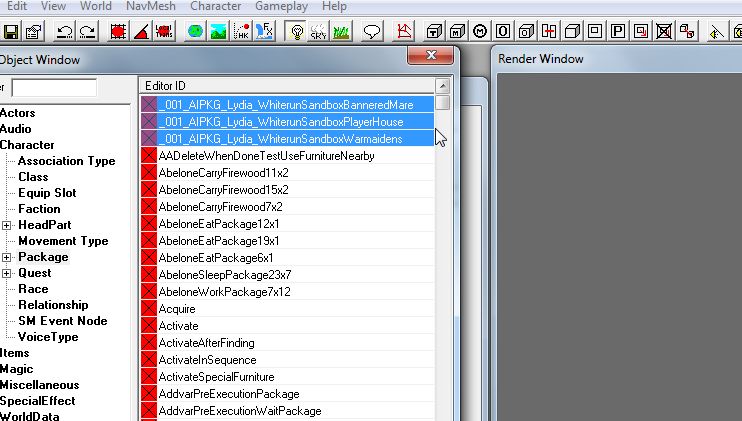The width and height of the screenshot is (742, 421).
Task: Select SM Event Node category
Action: pyautogui.click(x=63, y=321)
